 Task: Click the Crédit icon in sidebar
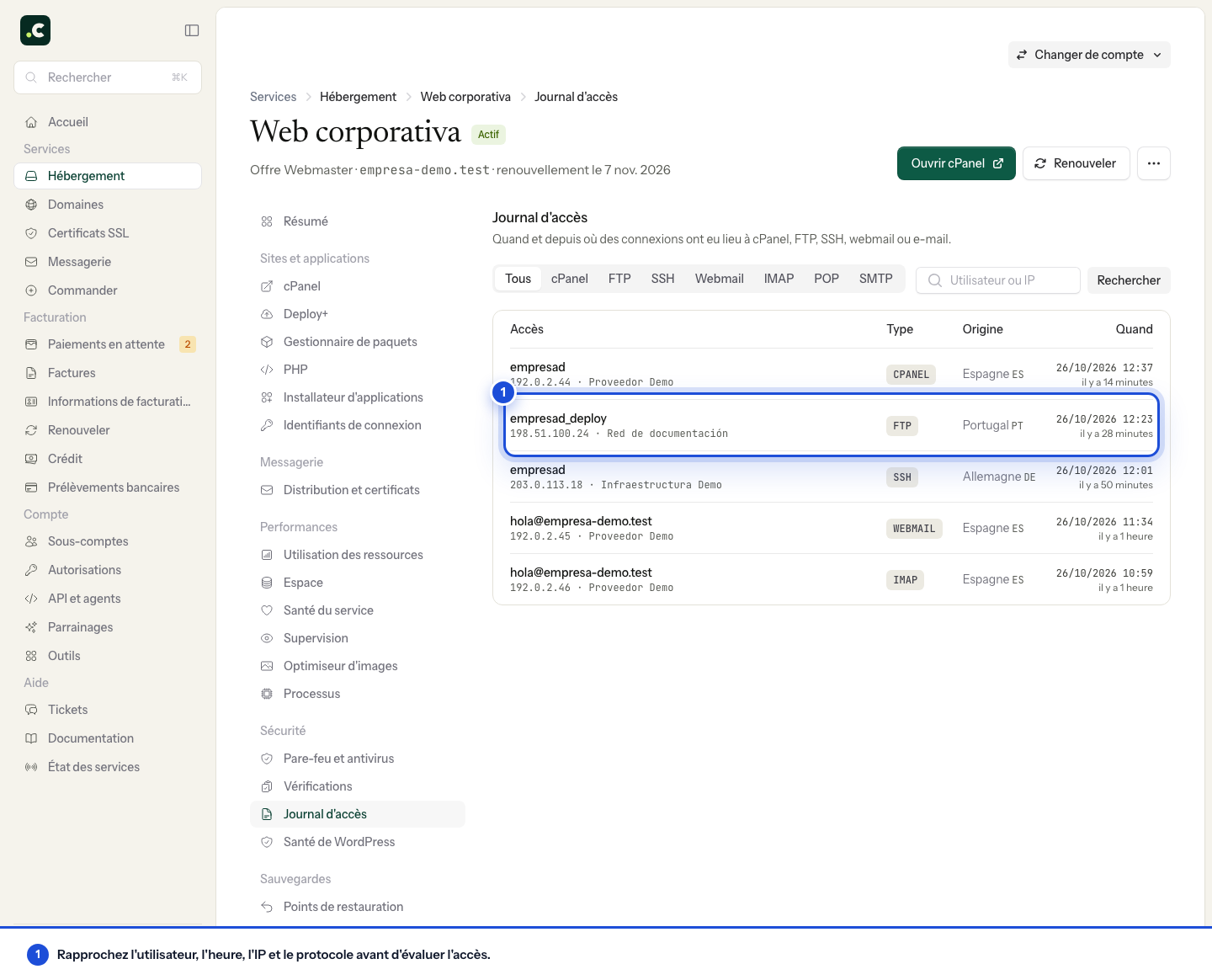[31, 459]
